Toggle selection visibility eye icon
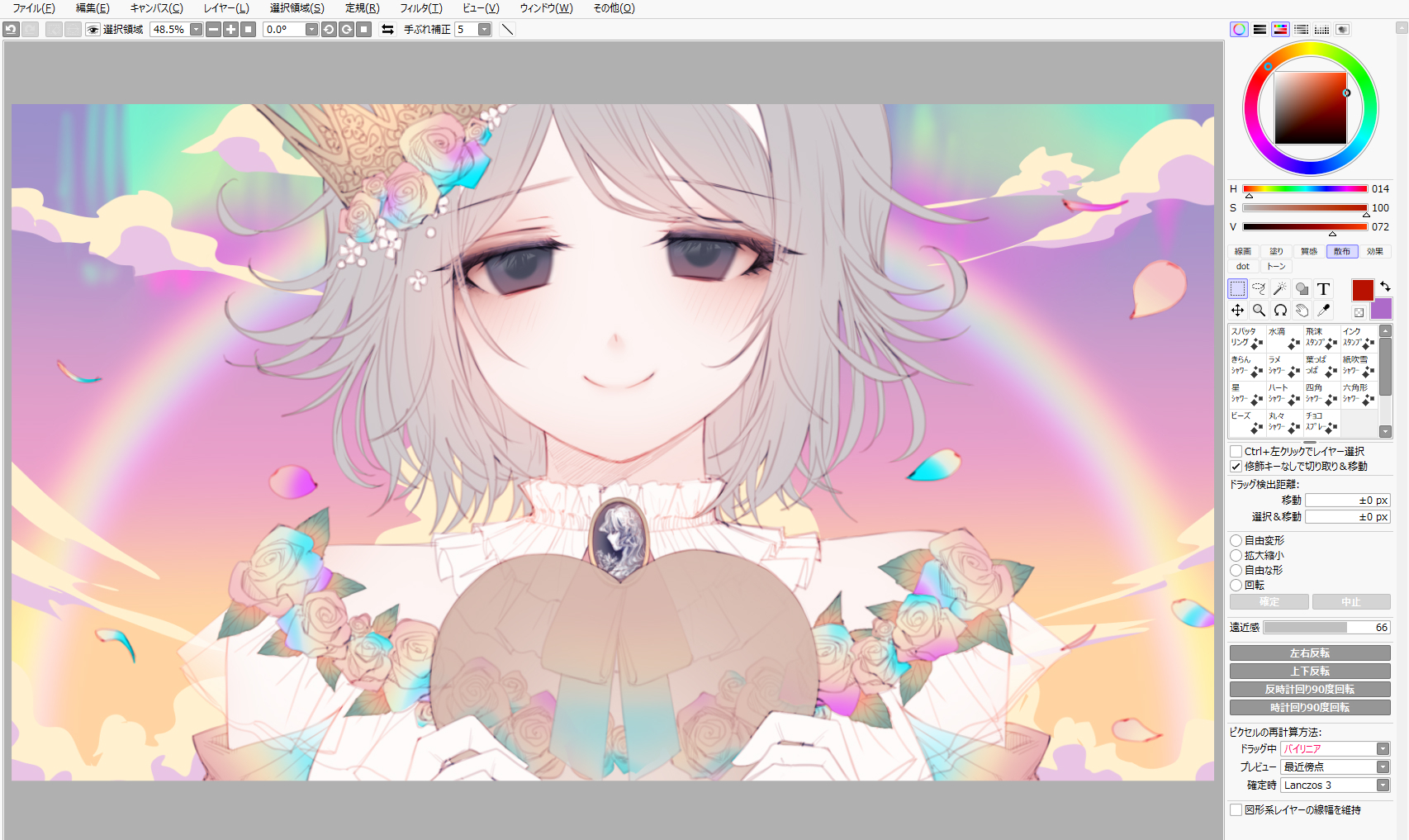Viewport: 1409px width, 840px height. tap(93, 29)
